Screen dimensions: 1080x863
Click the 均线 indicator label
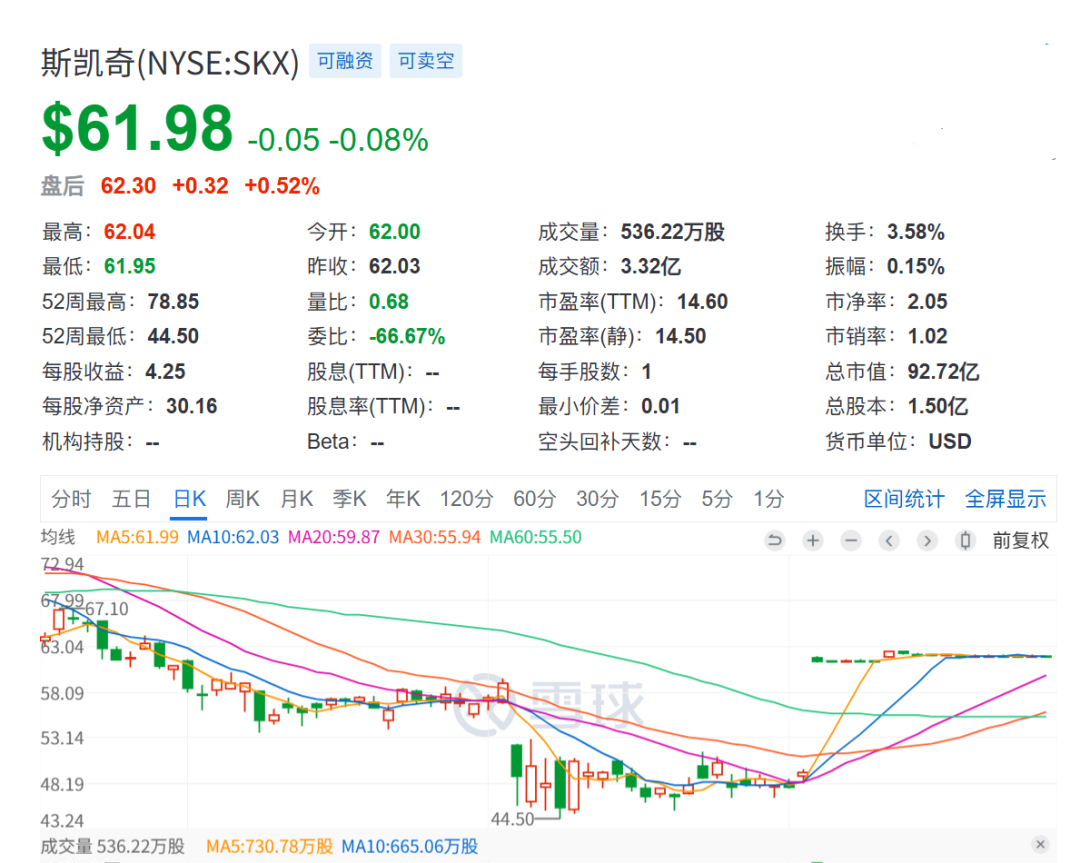(58, 537)
